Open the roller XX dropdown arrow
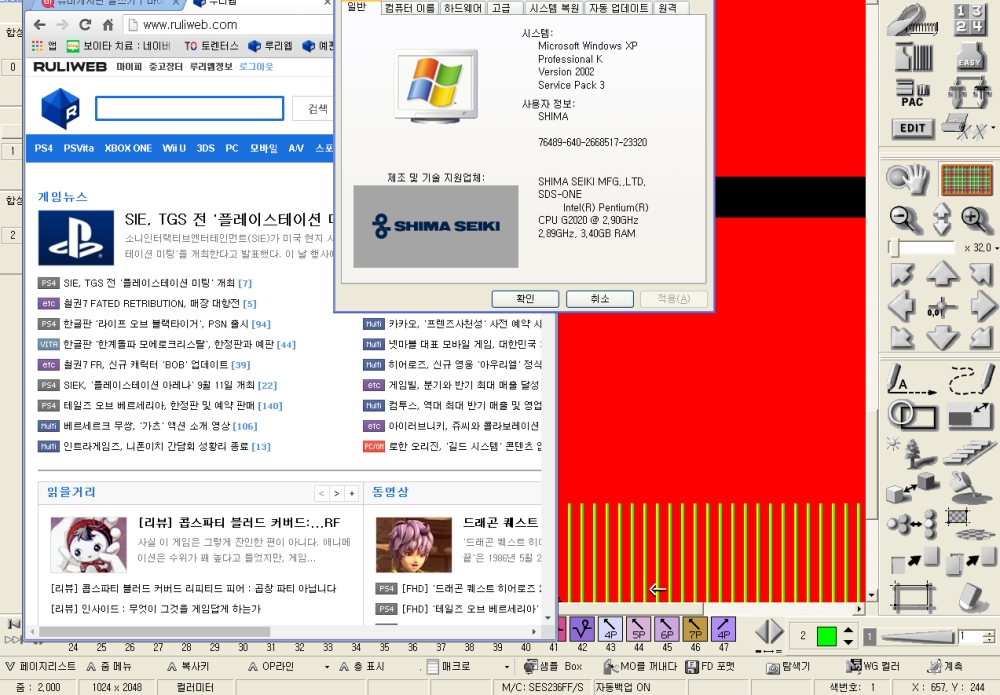Viewport: 1000px width, 695px height. [994, 128]
